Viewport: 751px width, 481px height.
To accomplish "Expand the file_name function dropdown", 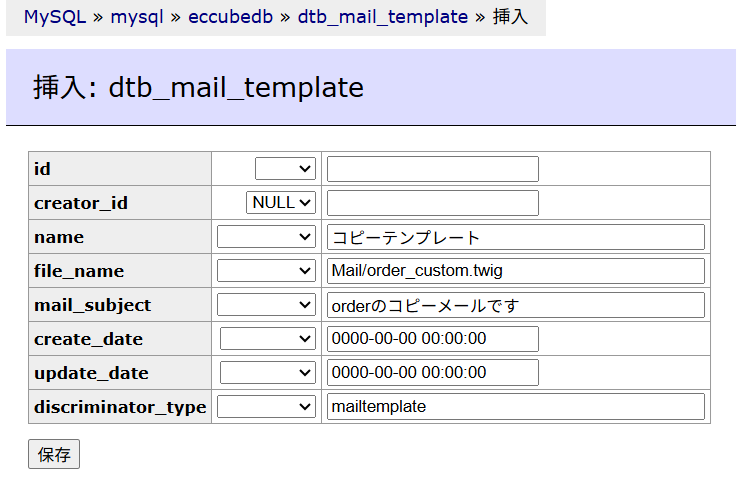I will tap(266, 271).
